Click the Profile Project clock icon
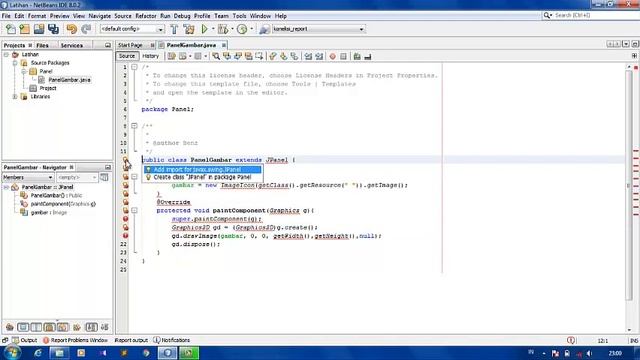 [242, 29]
